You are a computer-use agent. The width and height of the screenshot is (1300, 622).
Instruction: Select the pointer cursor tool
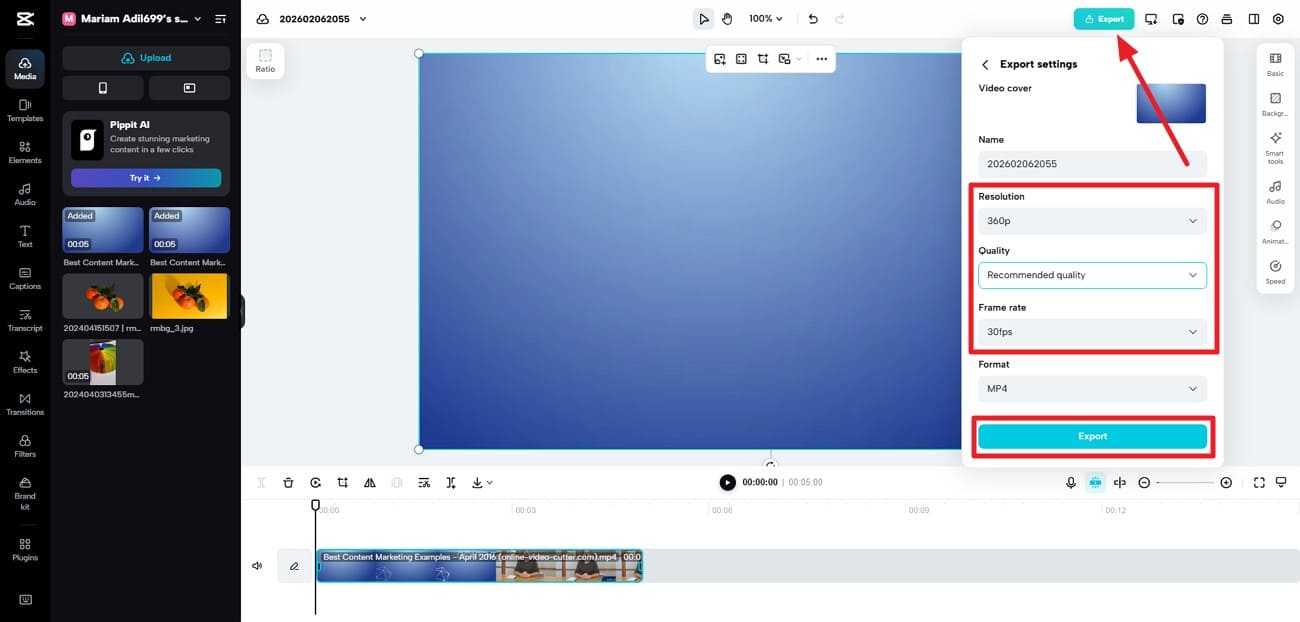[x=704, y=19]
